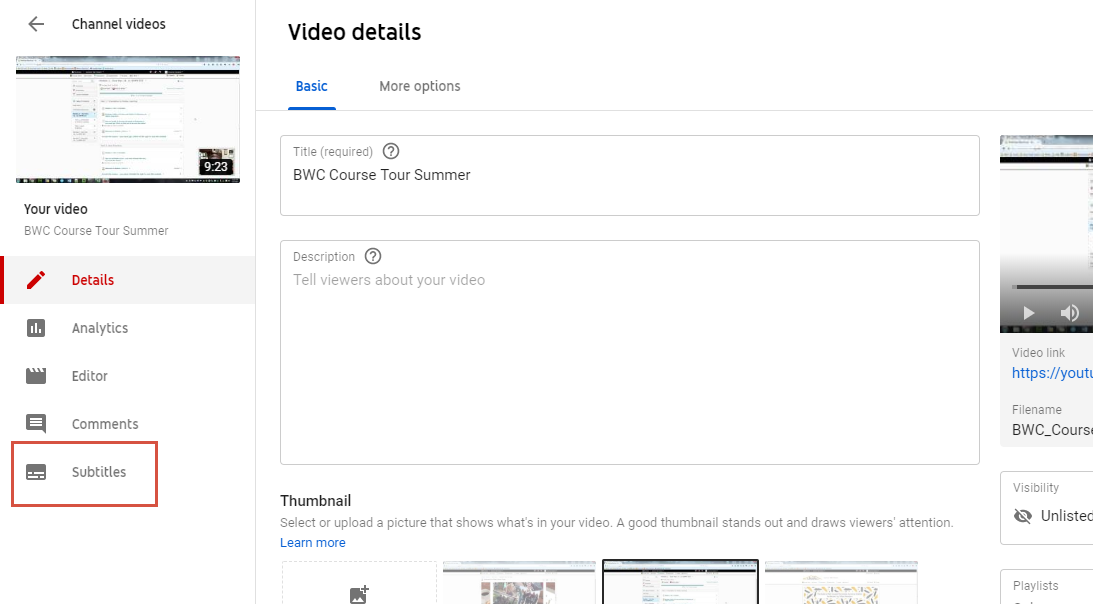Switch to the More options tab

[420, 86]
